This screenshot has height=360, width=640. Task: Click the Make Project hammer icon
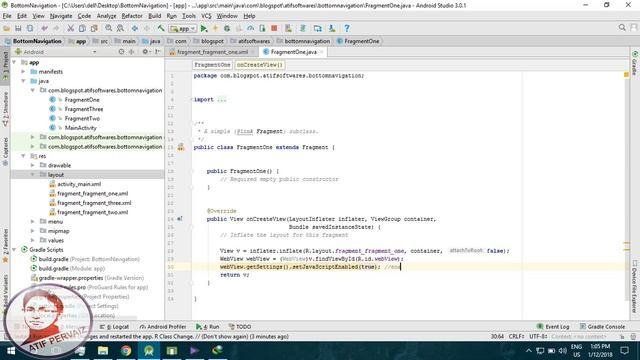point(161,28)
